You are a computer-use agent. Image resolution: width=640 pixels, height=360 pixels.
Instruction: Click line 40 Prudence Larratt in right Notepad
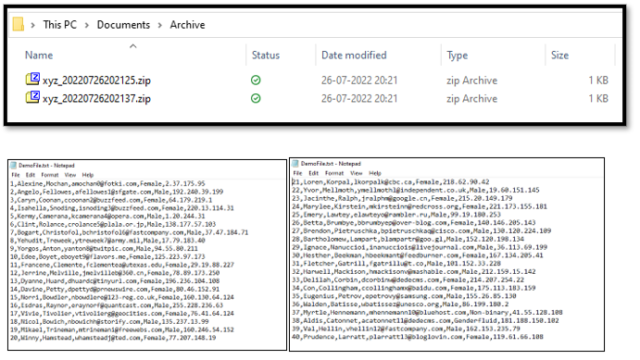418,337
